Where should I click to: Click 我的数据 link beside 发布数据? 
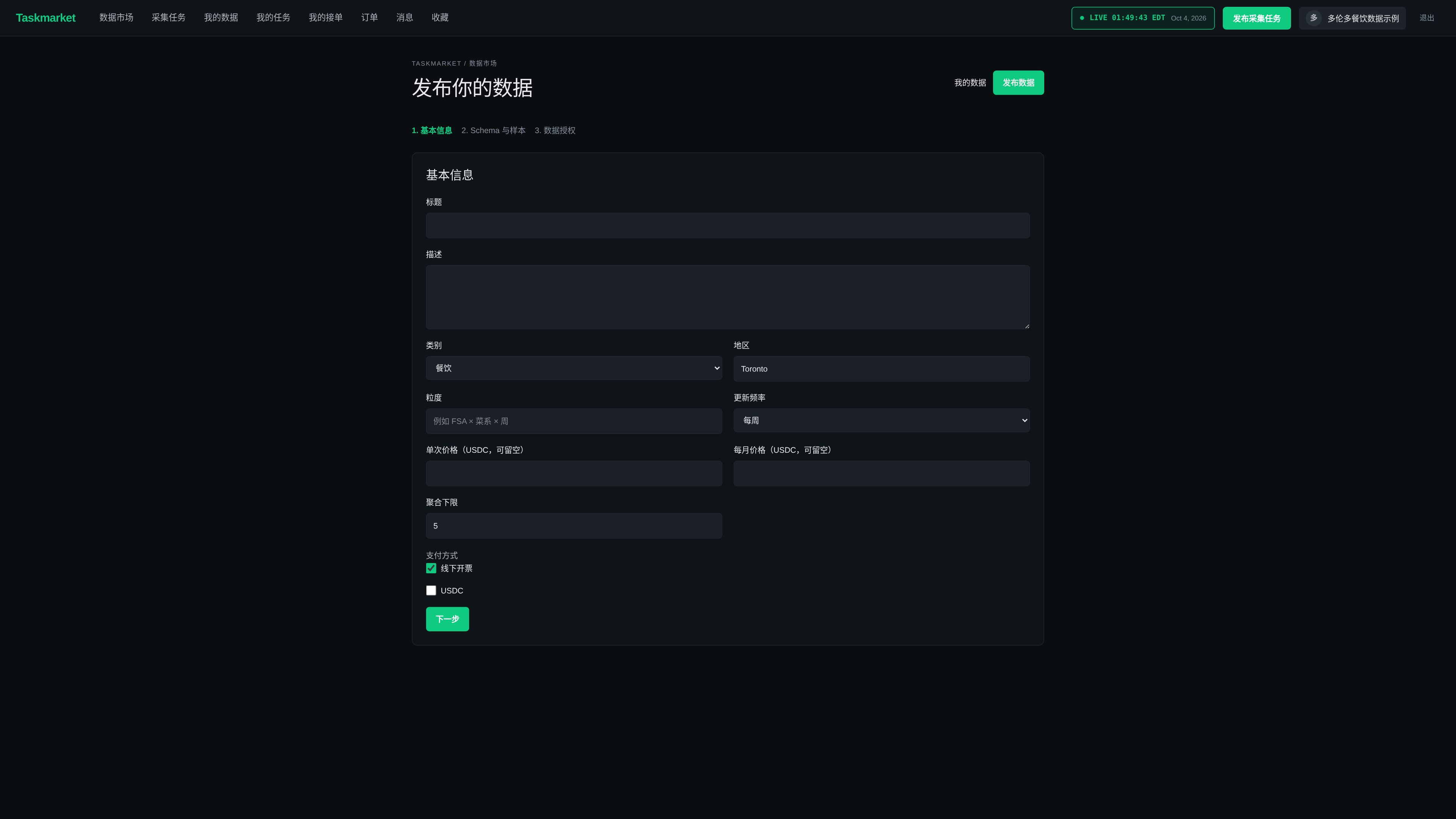click(970, 83)
